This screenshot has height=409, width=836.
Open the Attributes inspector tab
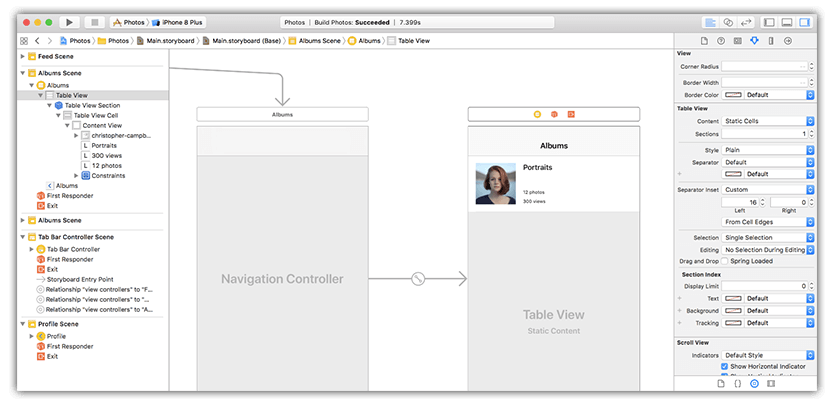(753, 40)
